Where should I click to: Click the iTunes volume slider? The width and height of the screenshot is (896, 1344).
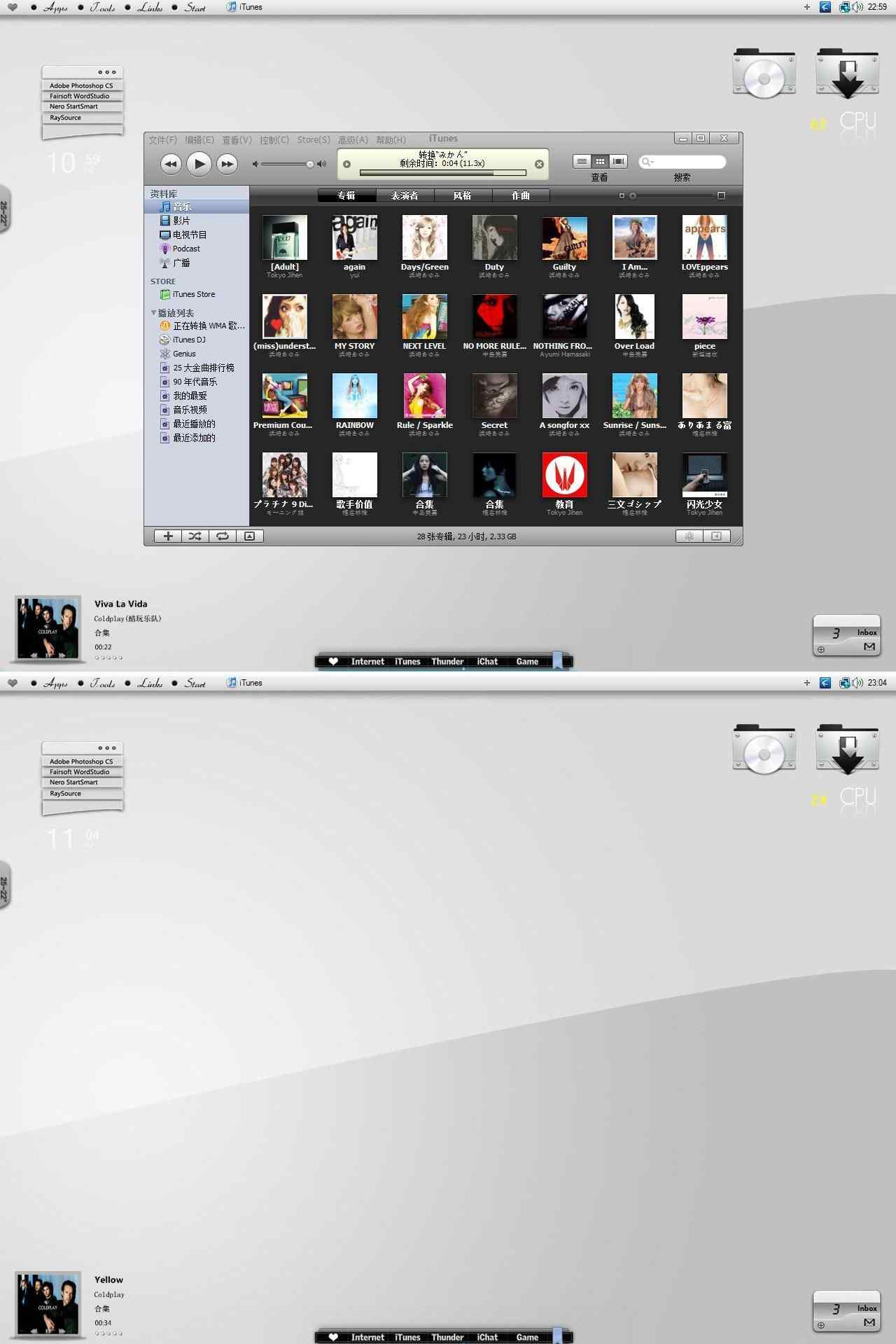tap(287, 164)
